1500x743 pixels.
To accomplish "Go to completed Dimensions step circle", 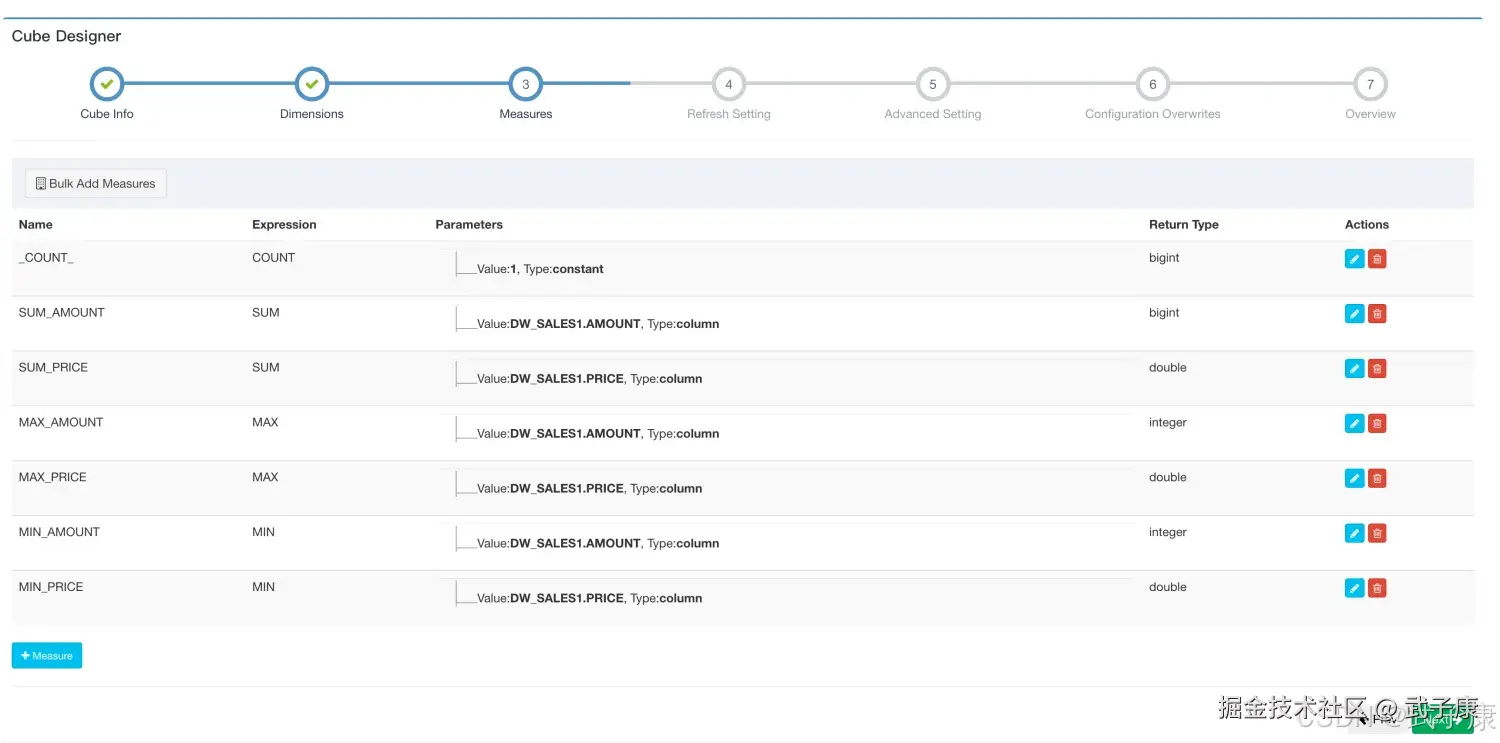I will pyautogui.click(x=312, y=84).
